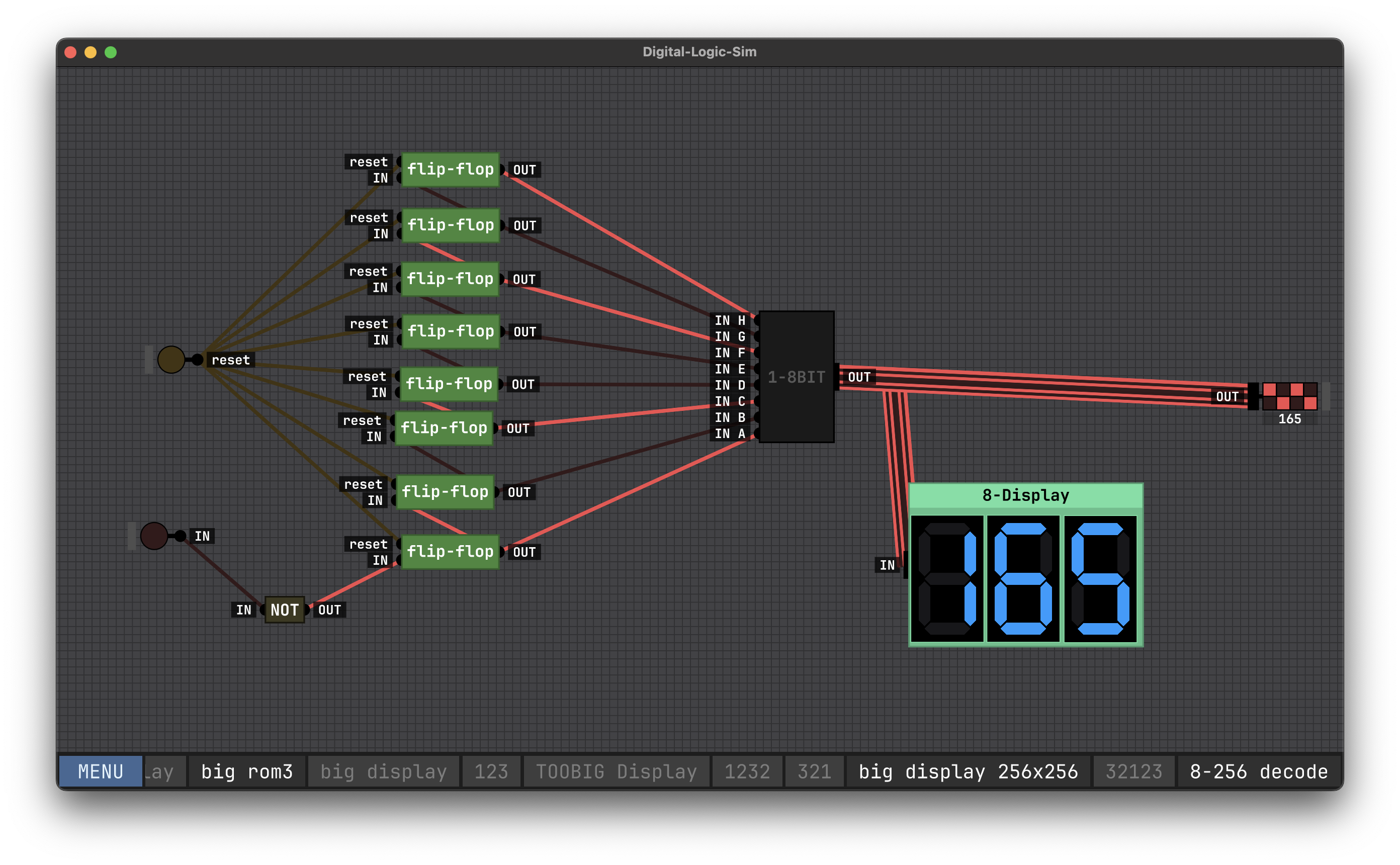Select the 1-8BIT chip
Image resolution: width=1400 pixels, height=865 pixels.
(796, 377)
